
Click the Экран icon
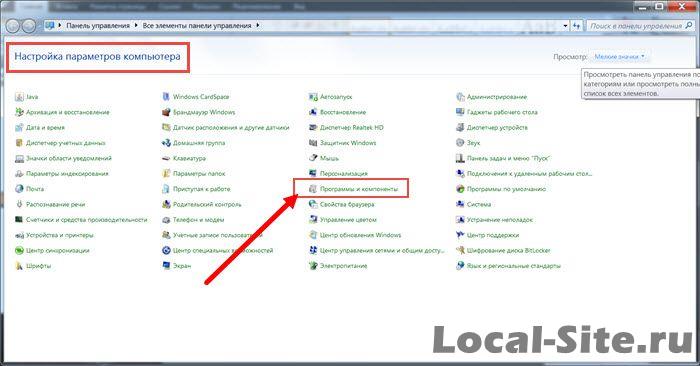[166, 266]
